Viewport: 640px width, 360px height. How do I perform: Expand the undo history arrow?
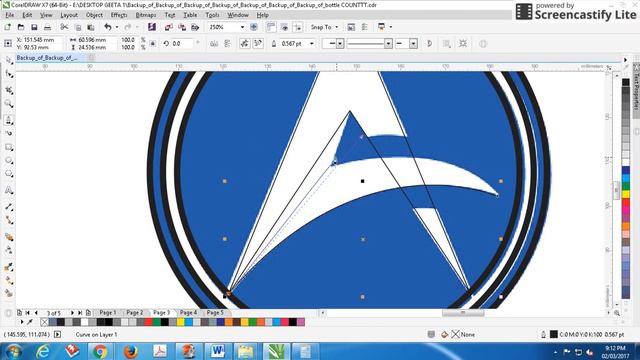(117, 27)
